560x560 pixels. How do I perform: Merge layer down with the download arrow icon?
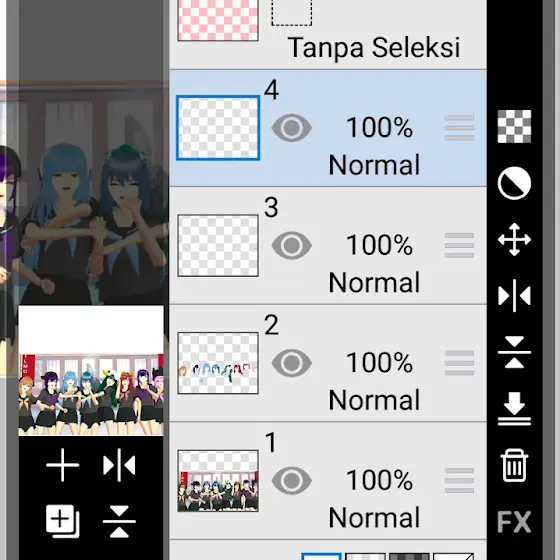pyautogui.click(x=514, y=409)
